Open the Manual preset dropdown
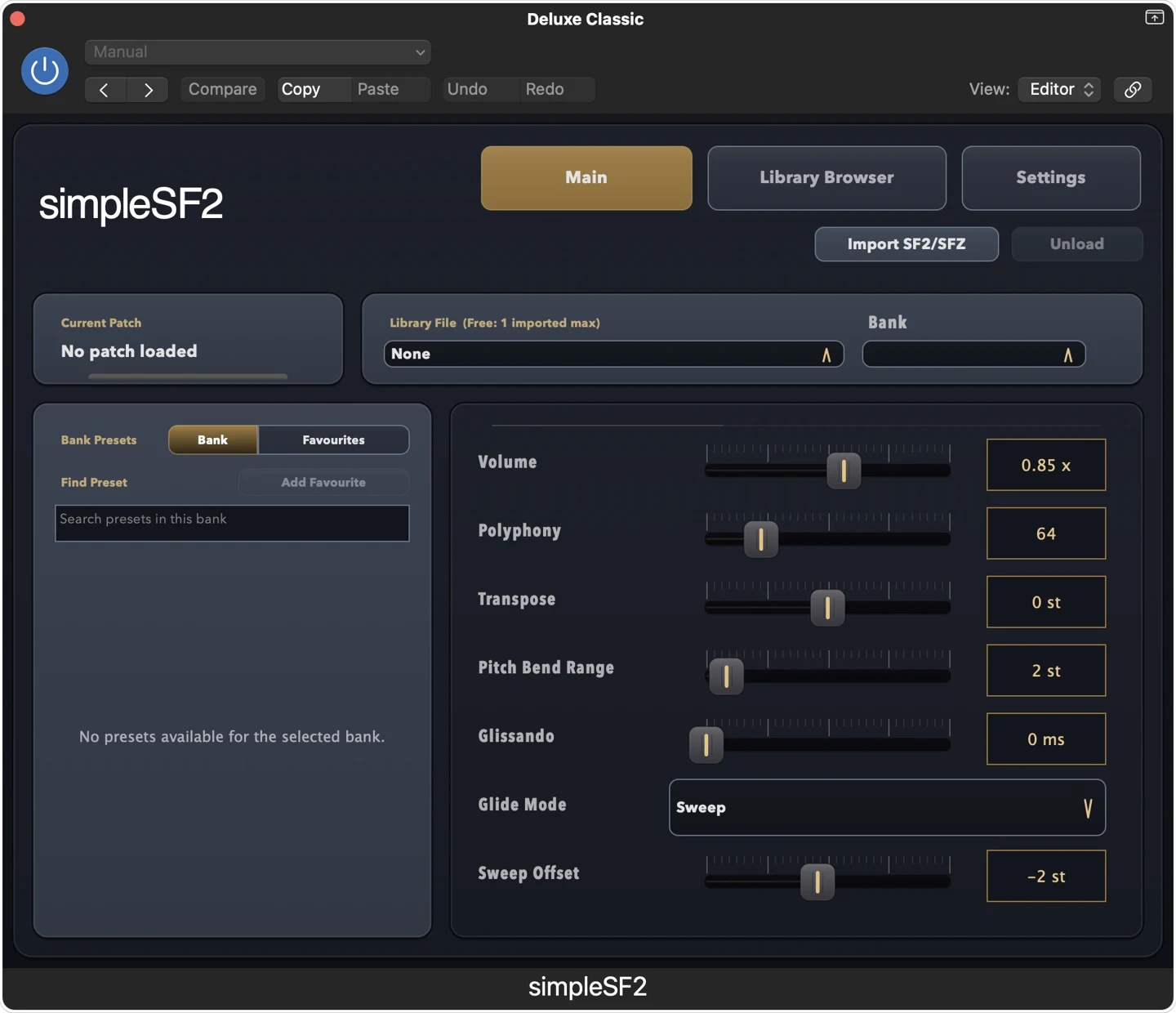1176x1013 pixels. [258, 52]
